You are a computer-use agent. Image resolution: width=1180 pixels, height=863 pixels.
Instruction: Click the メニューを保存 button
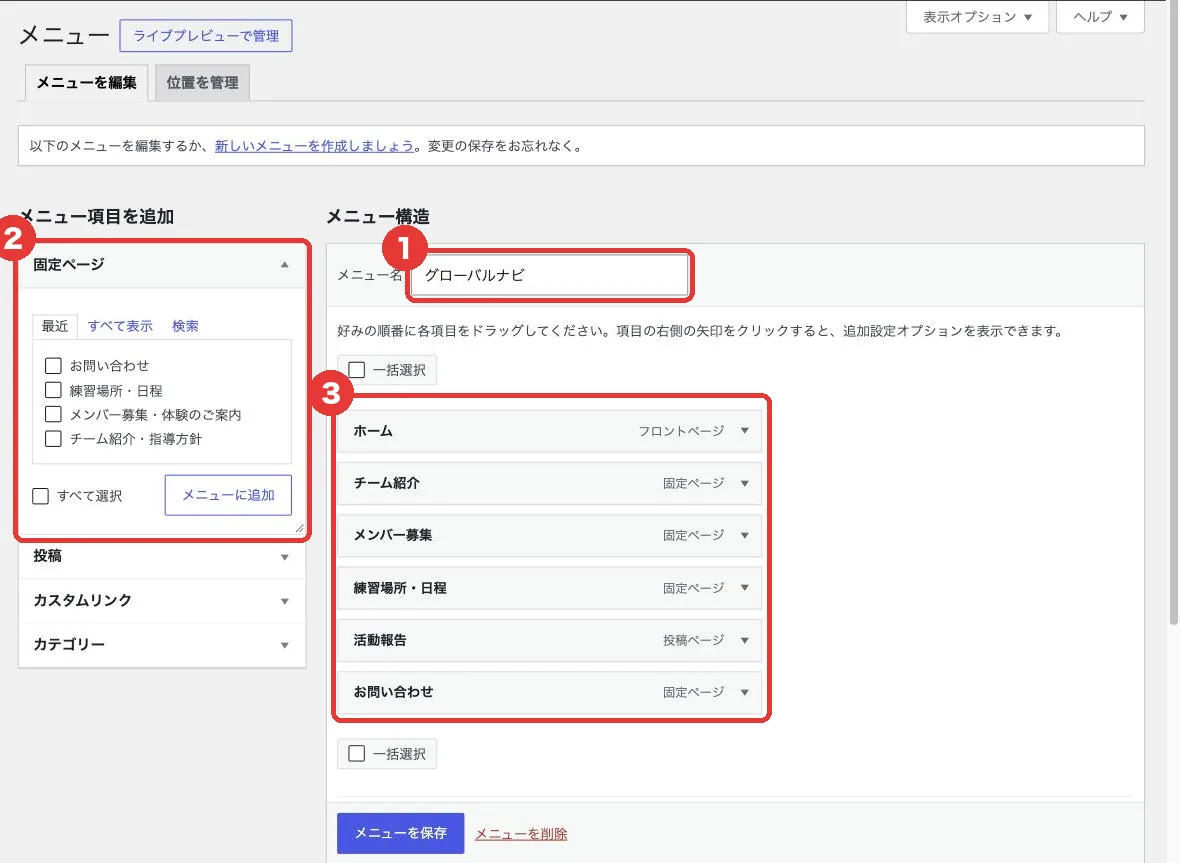(400, 833)
